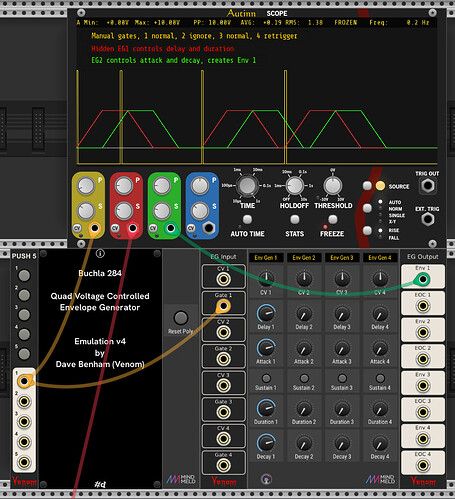Toggle the scope STATS button
Screen dimensions: 455x499
click(x=294, y=219)
